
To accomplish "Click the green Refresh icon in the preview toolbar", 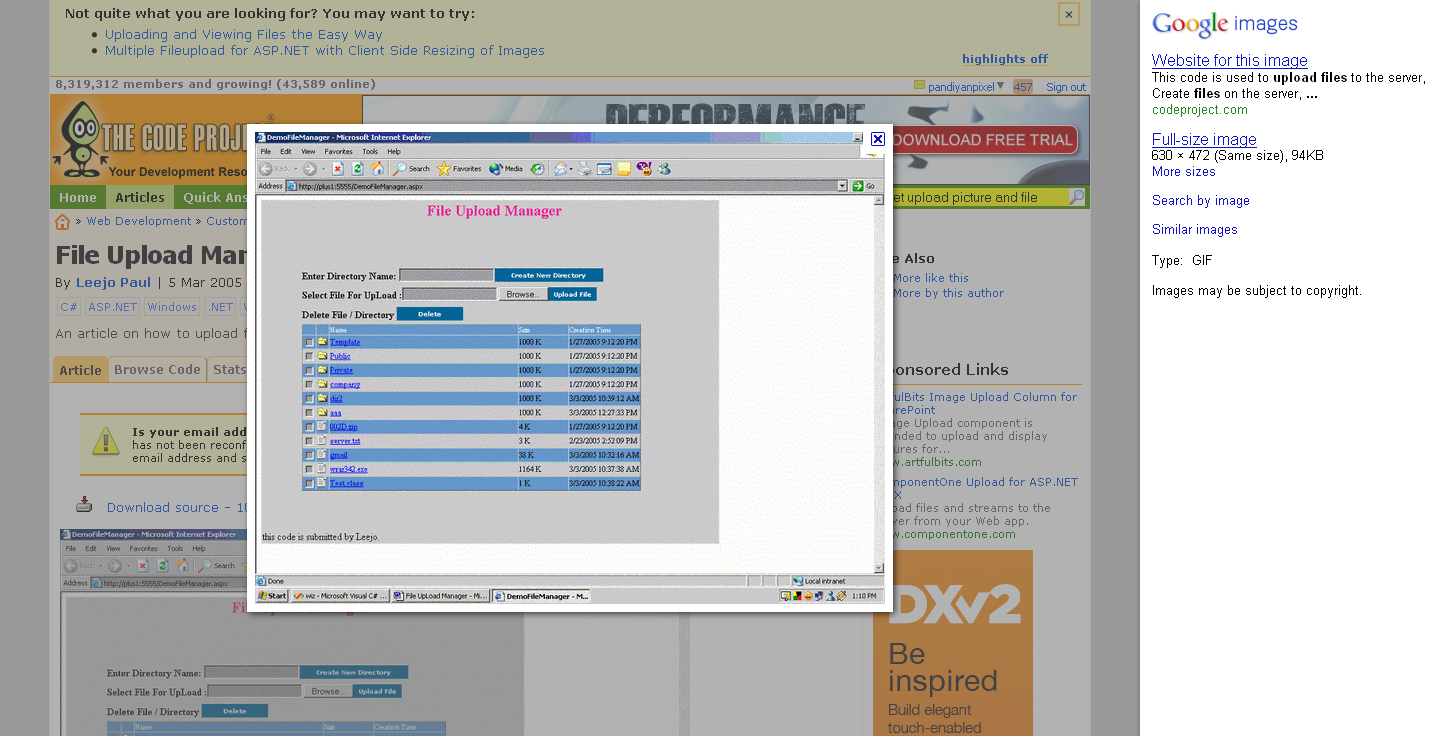I will 357,169.
